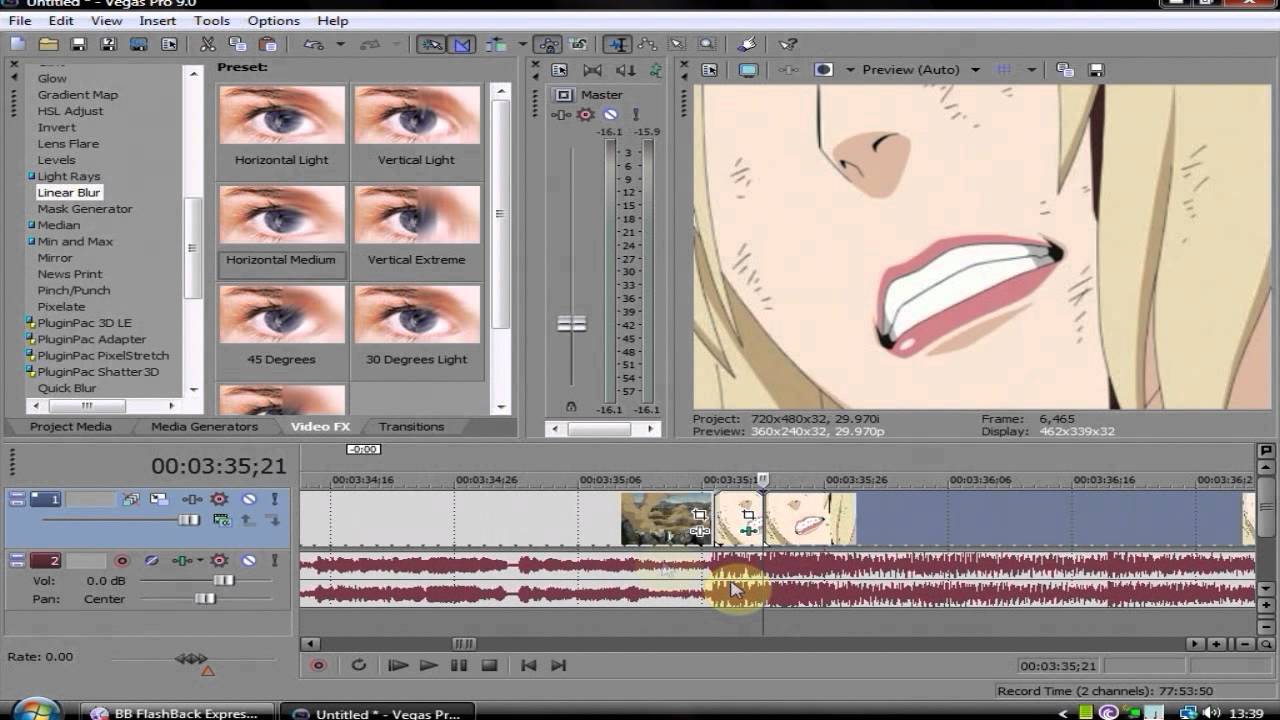1280x720 pixels.
Task: Click the Undo arrow icon
Action: coord(314,44)
